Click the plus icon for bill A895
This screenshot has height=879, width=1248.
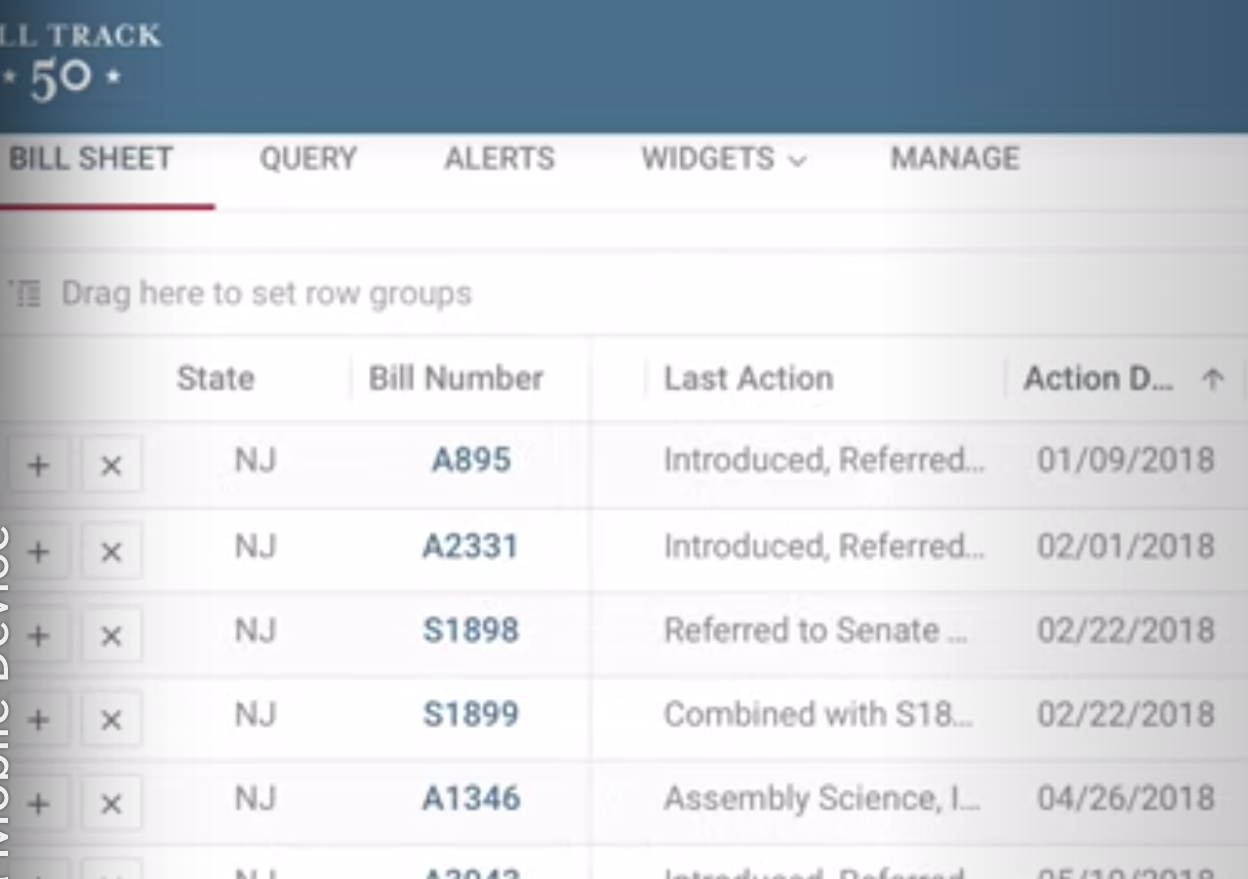[x=38, y=465]
